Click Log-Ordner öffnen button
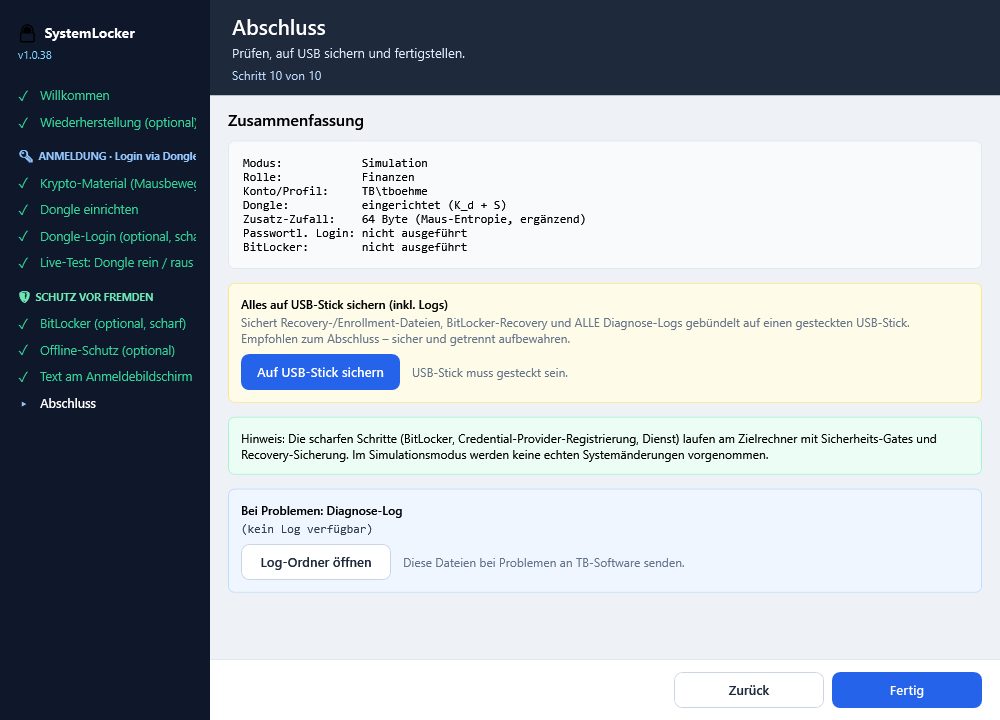 coord(316,562)
